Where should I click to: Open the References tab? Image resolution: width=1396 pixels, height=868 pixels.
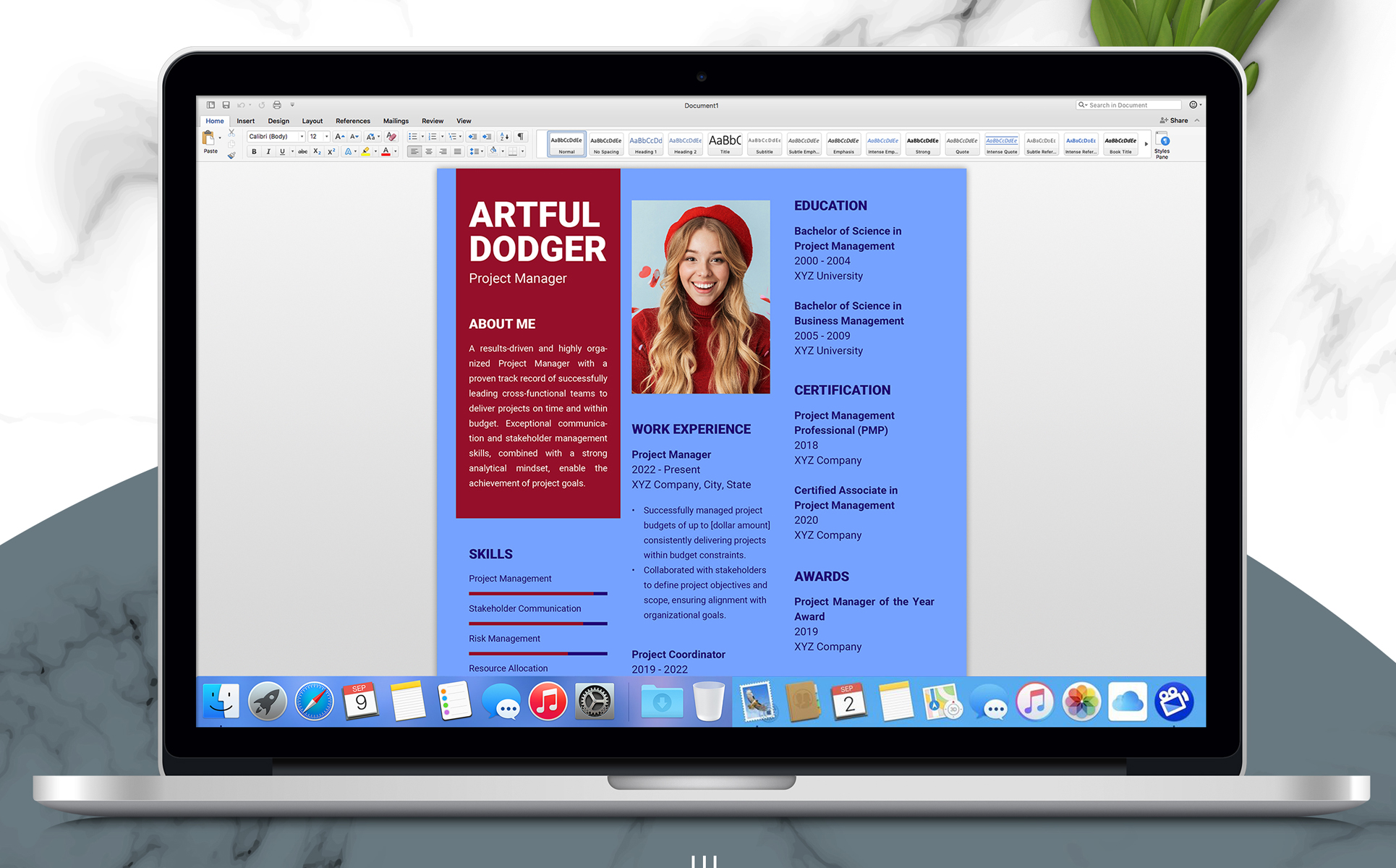pyautogui.click(x=352, y=121)
